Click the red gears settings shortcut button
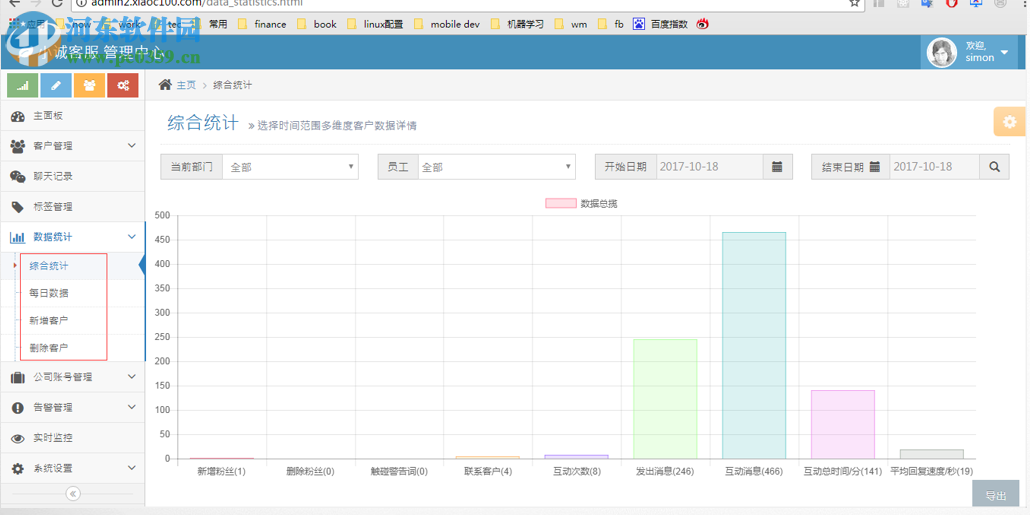Image resolution: width=1030 pixels, height=515 pixels. [x=123, y=85]
